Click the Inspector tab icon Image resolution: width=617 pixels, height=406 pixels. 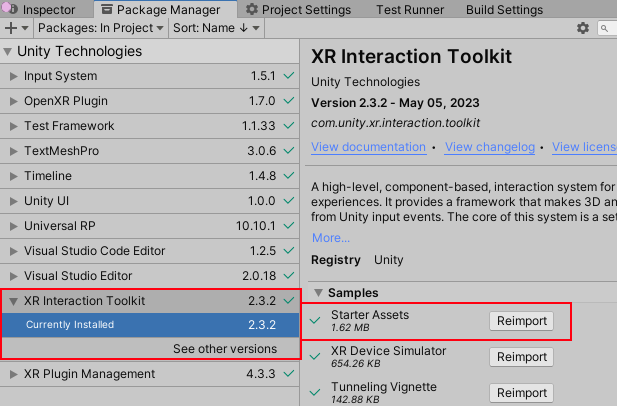click(8, 10)
